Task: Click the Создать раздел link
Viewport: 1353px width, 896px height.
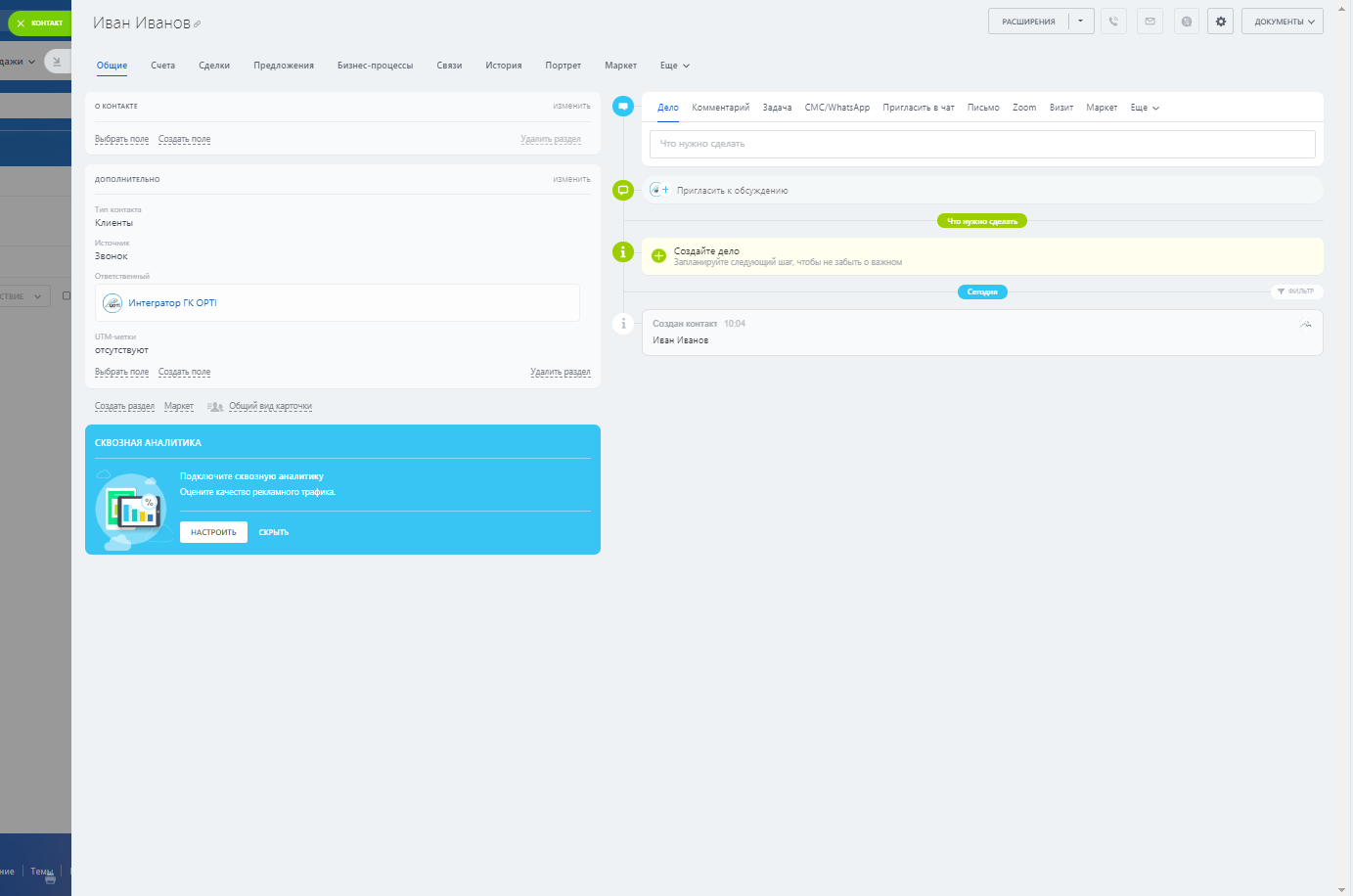Action: (124, 406)
